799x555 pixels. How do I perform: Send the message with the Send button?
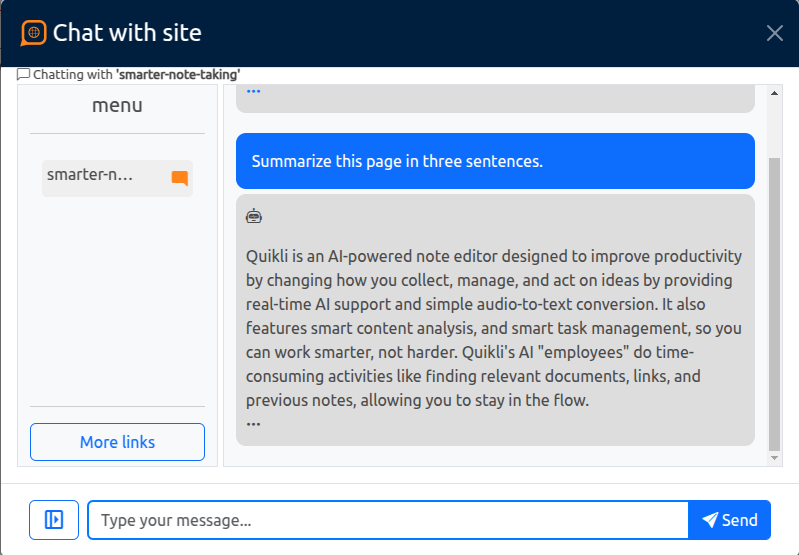(x=729, y=520)
